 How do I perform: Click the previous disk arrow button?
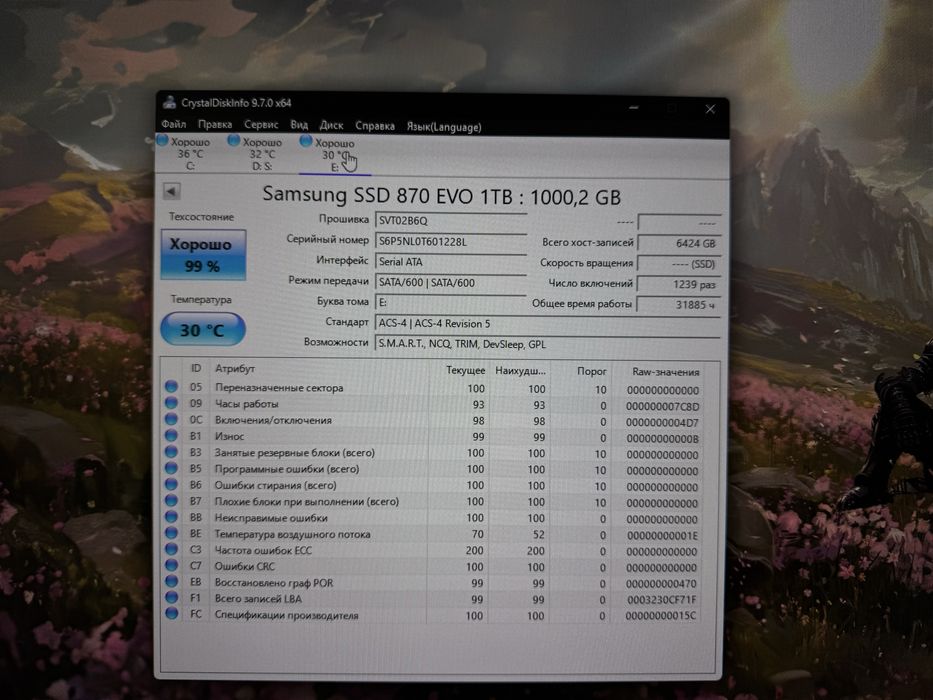[171, 191]
